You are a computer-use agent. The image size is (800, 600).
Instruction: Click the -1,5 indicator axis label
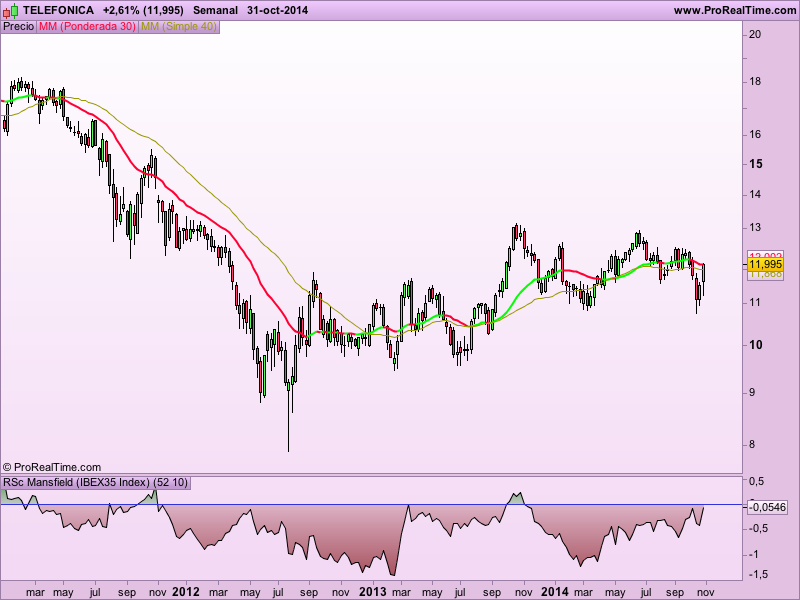tap(758, 574)
